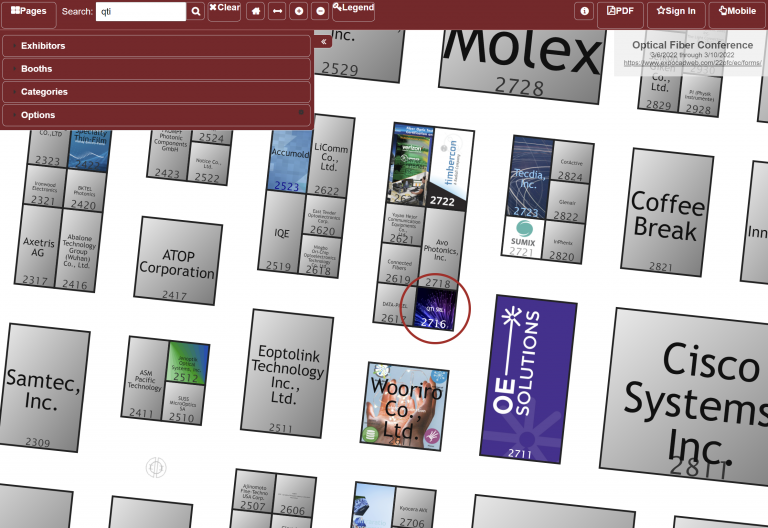This screenshot has height=528, width=768.
Task: Select the Tecdia, Inc. booth 2723
Action: [x=530, y=177]
